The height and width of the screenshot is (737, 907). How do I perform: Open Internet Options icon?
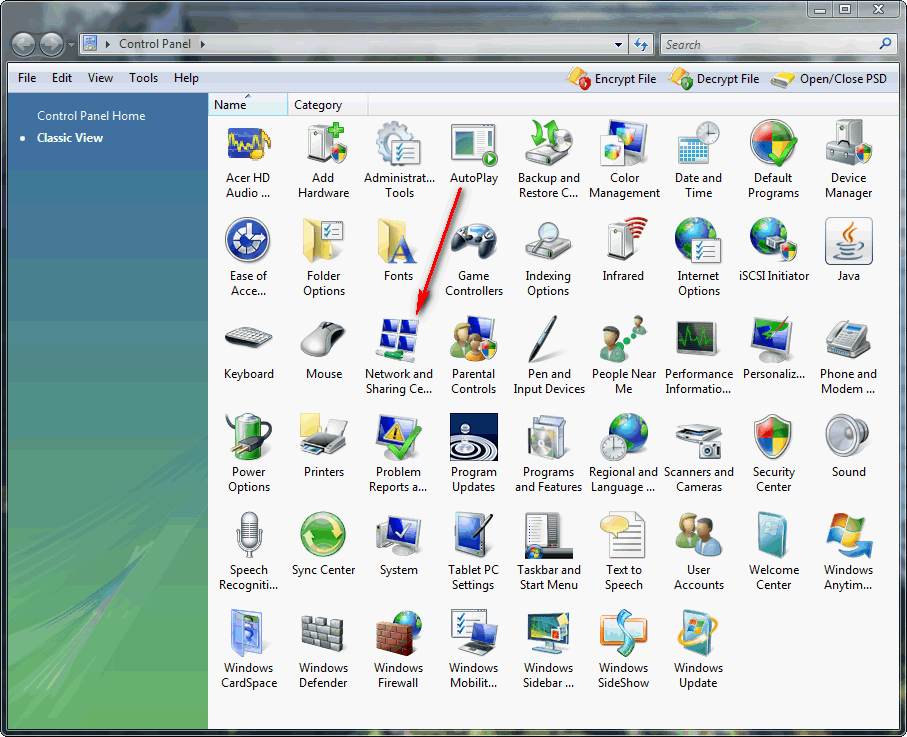click(x=699, y=241)
